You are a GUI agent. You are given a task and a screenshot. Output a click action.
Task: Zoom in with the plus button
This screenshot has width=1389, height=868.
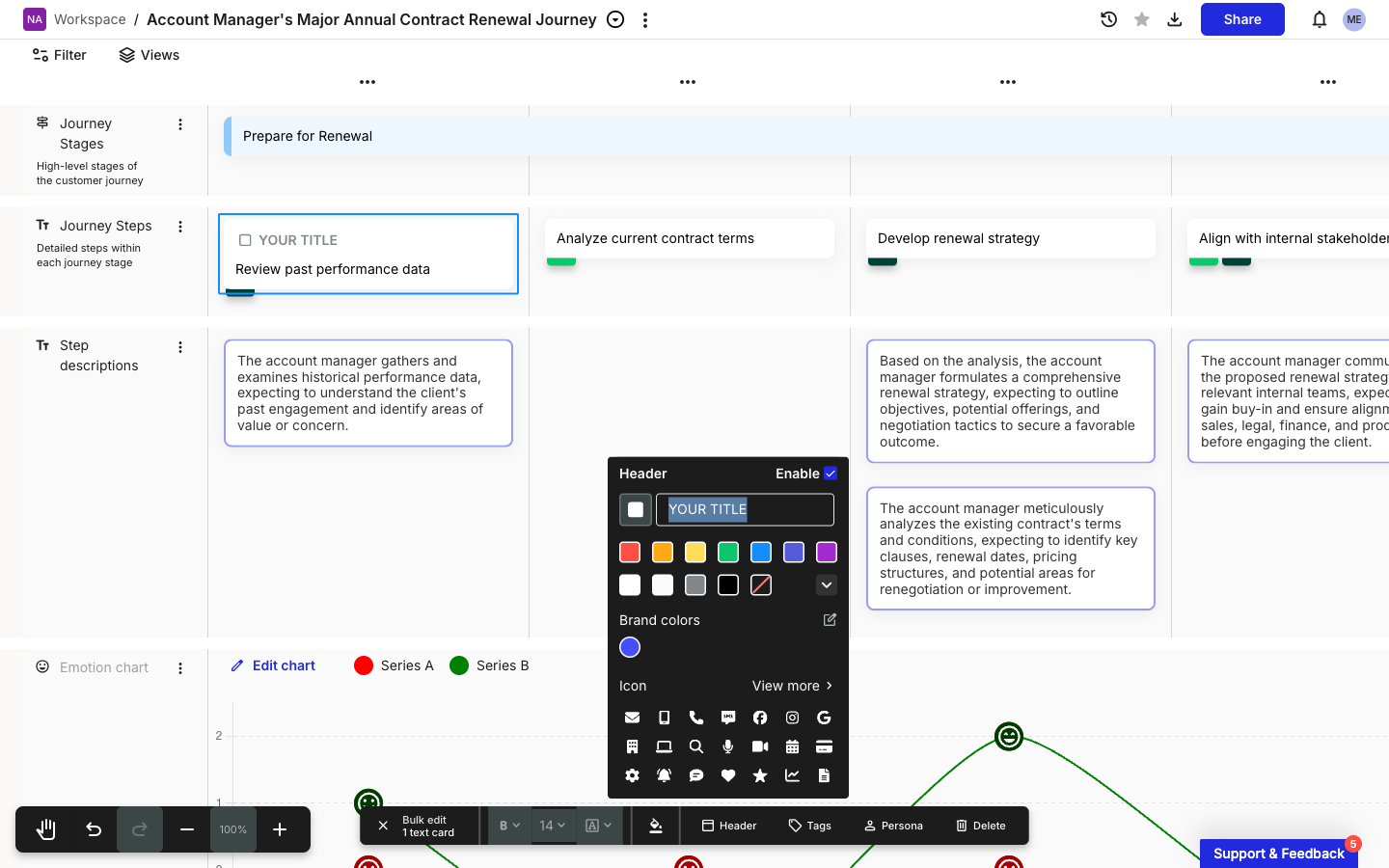280,829
